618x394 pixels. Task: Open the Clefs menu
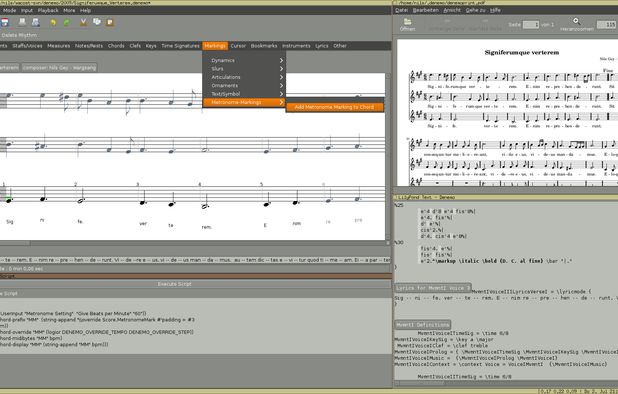(x=135, y=46)
